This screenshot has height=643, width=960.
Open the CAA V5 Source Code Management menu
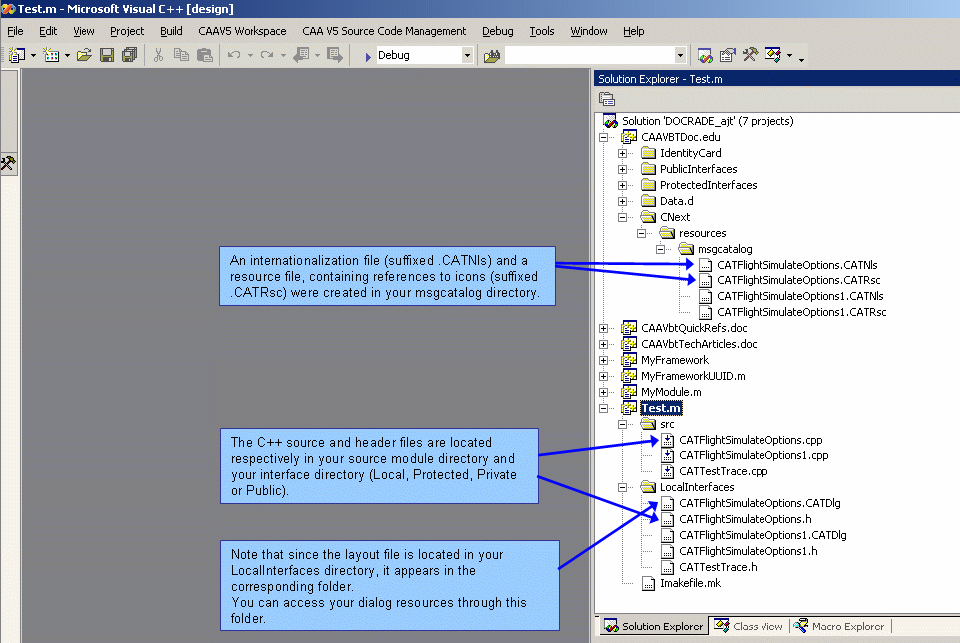tap(384, 31)
